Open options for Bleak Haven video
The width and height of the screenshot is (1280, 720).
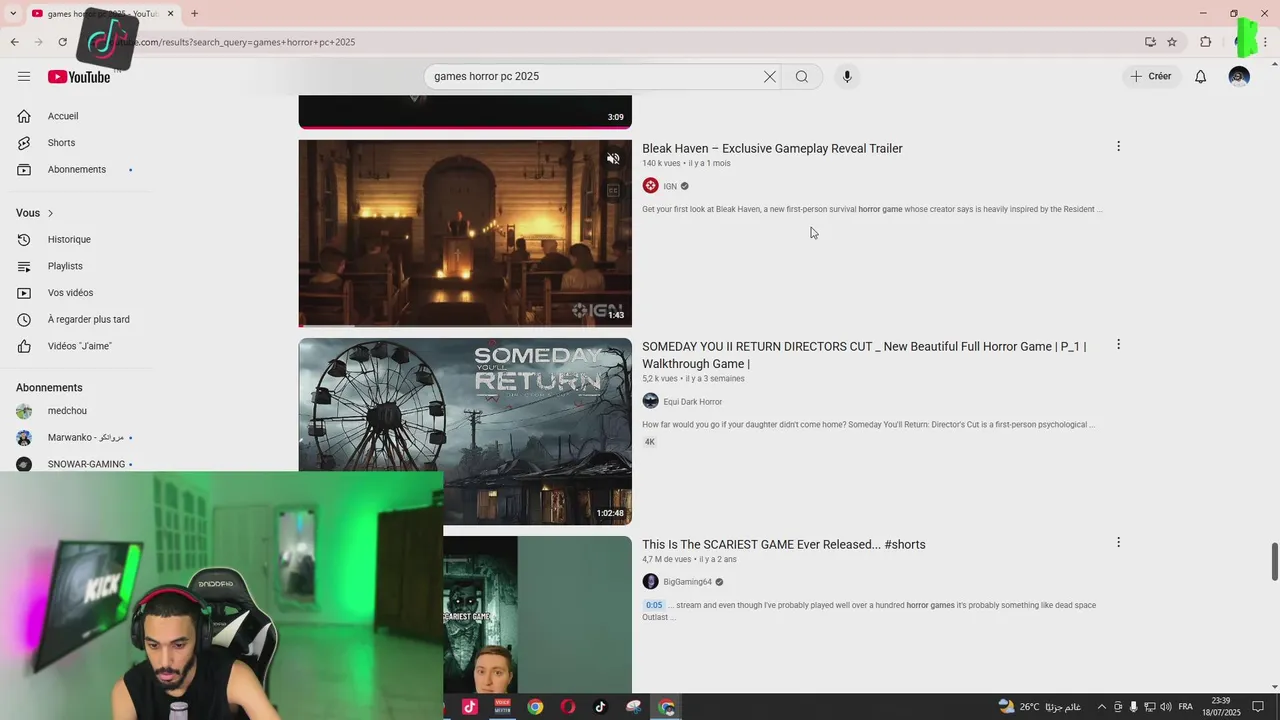pos(1118,146)
